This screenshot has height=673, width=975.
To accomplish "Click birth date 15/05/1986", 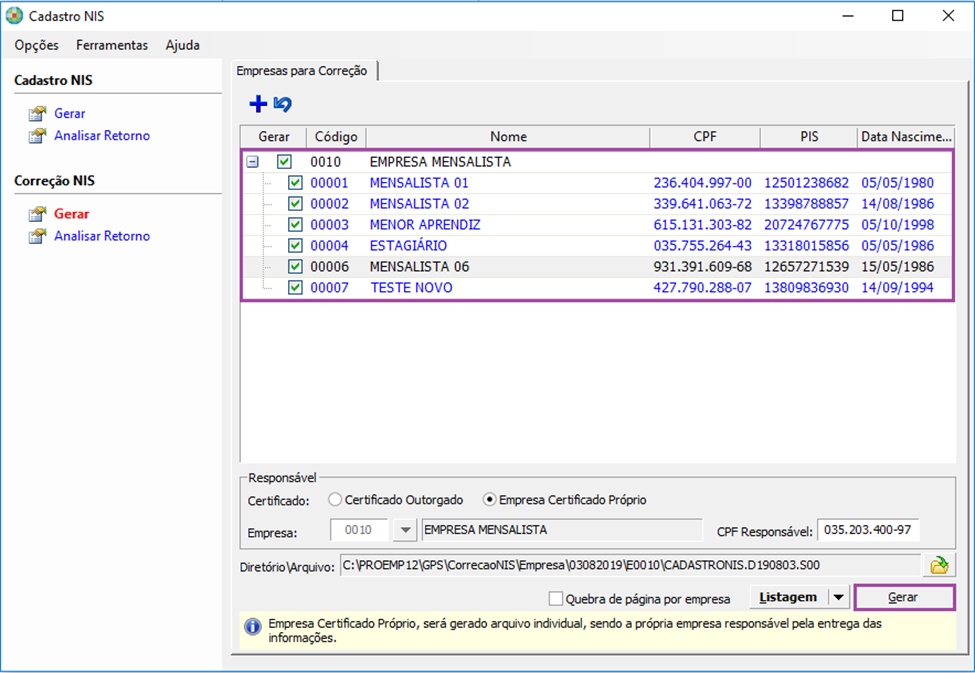I will tap(898, 267).
